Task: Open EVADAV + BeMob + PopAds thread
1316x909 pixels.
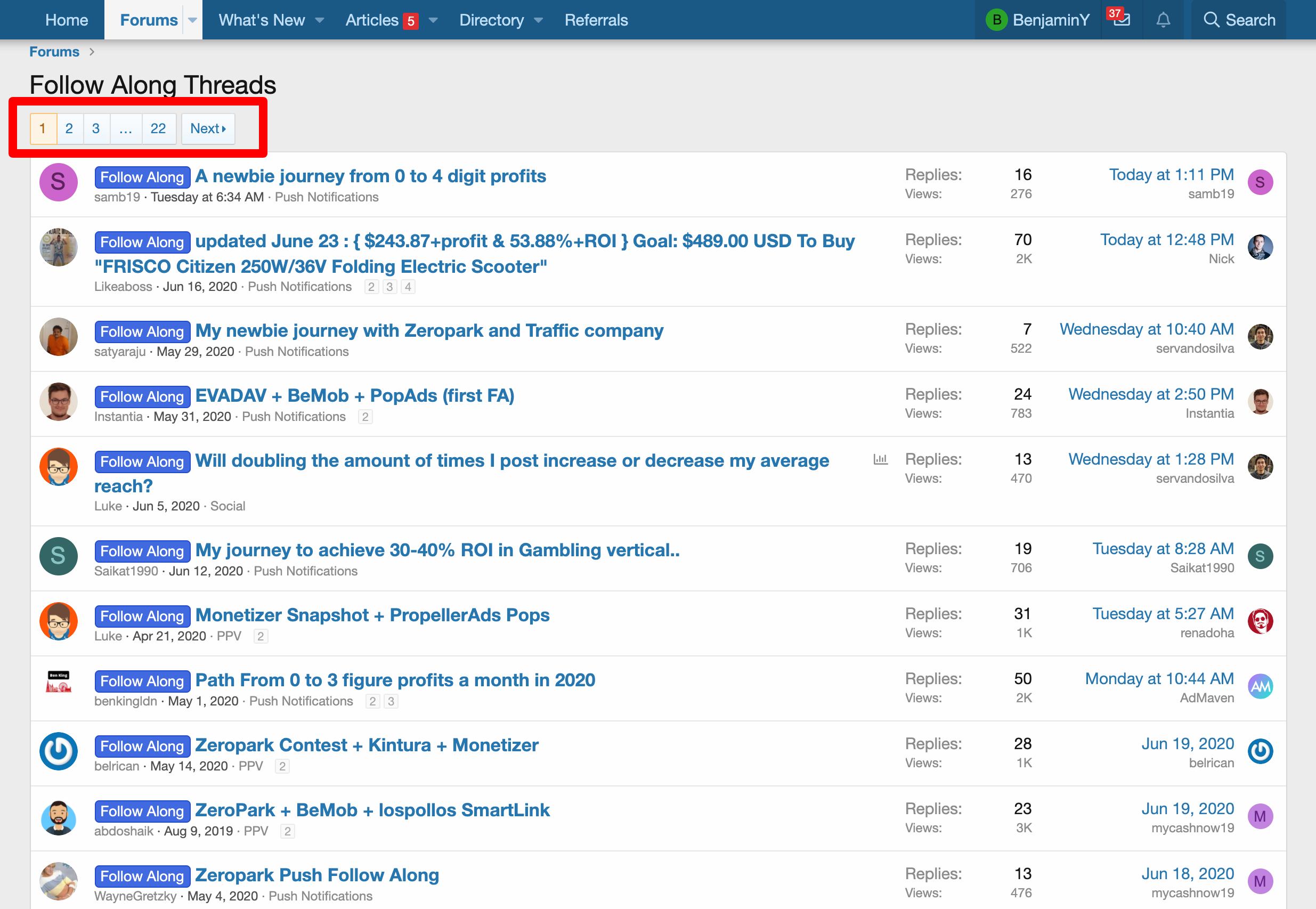Action: point(355,395)
